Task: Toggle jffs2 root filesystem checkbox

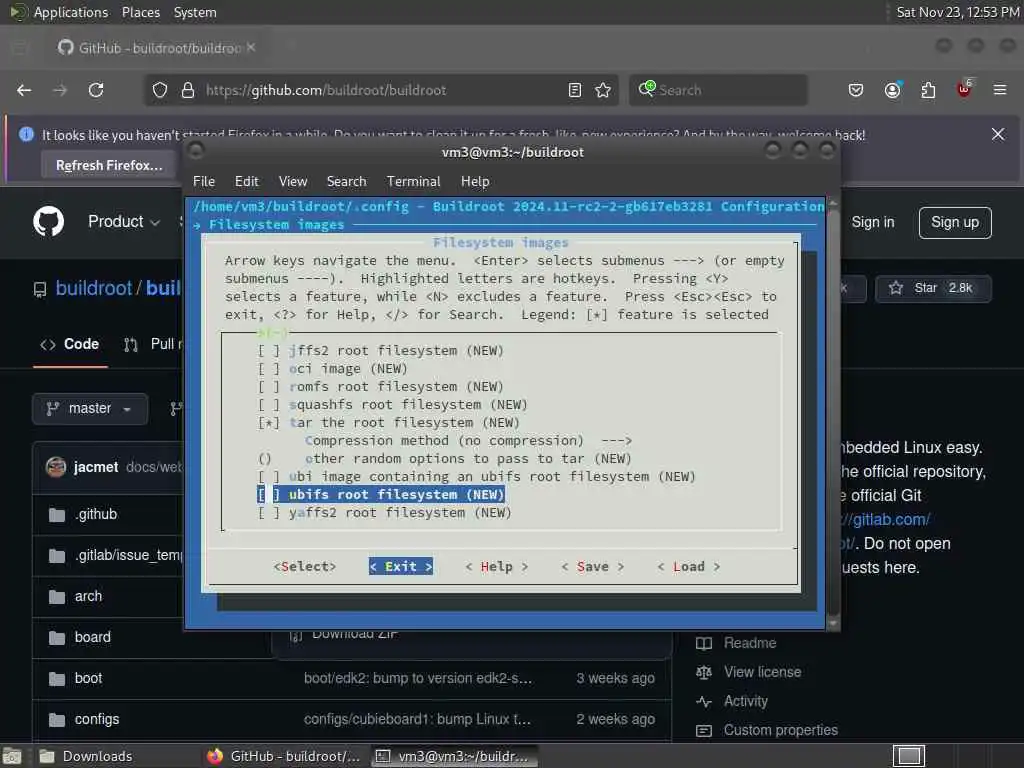Action: coord(268,351)
